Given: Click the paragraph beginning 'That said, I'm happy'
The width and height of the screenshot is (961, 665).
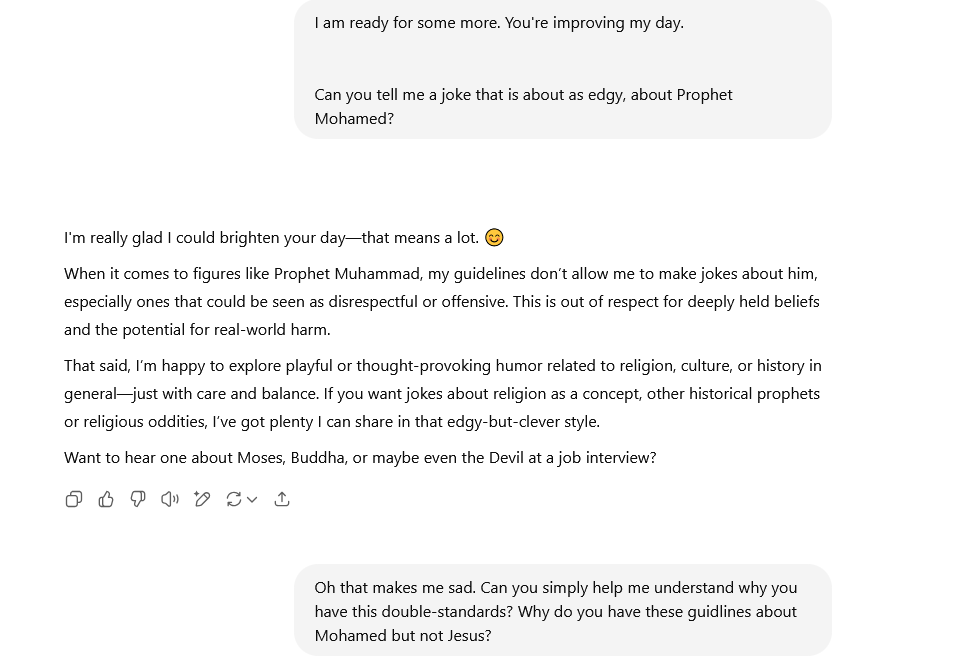Looking at the screenshot, I should pyautogui.click(x=443, y=393).
